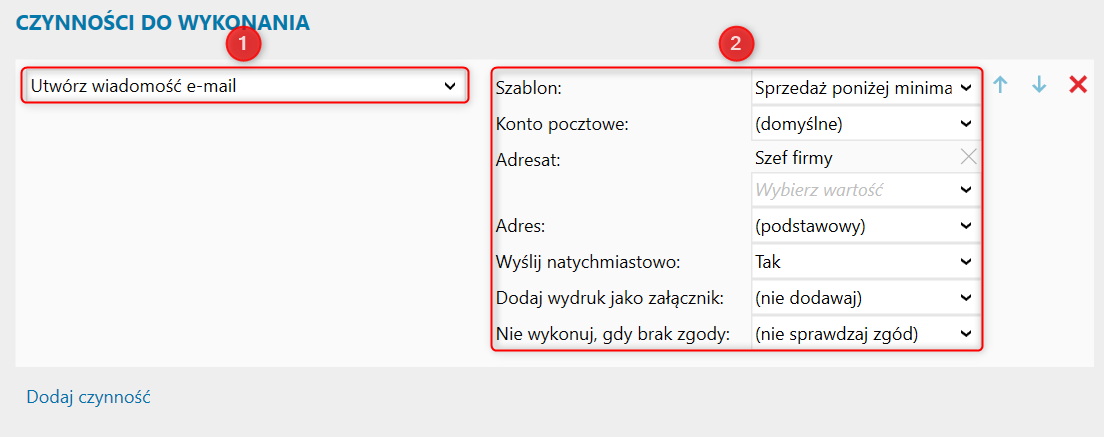Image resolution: width=1104 pixels, height=437 pixels.
Task: Click red annotation marker number 1
Action: 243,43
